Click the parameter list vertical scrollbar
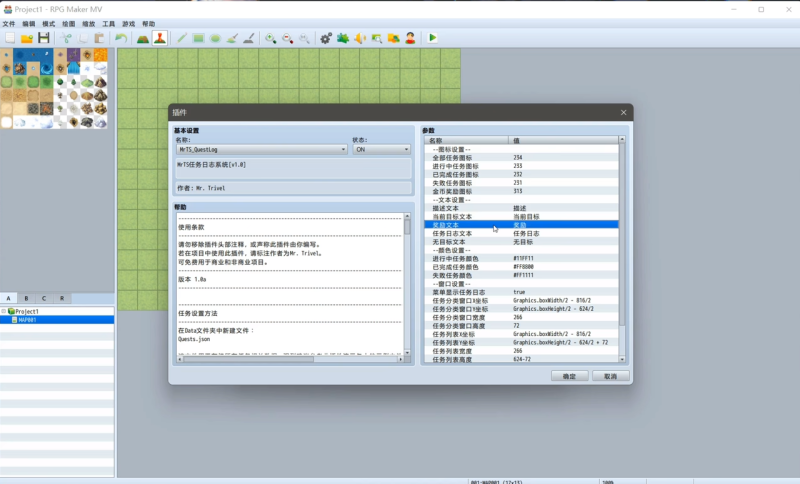 pyautogui.click(x=622, y=235)
